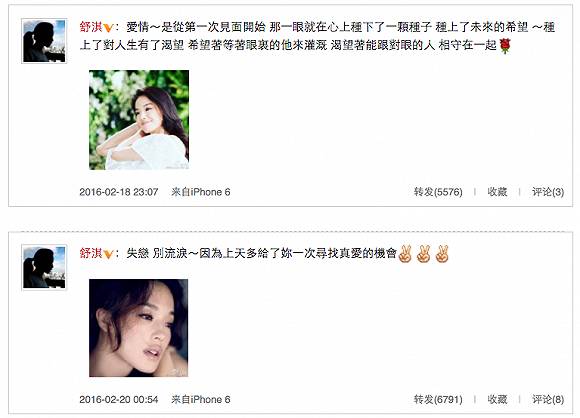Click last victory-hand emoji in second post
Screen dimensions: 580x418
click(x=442, y=254)
